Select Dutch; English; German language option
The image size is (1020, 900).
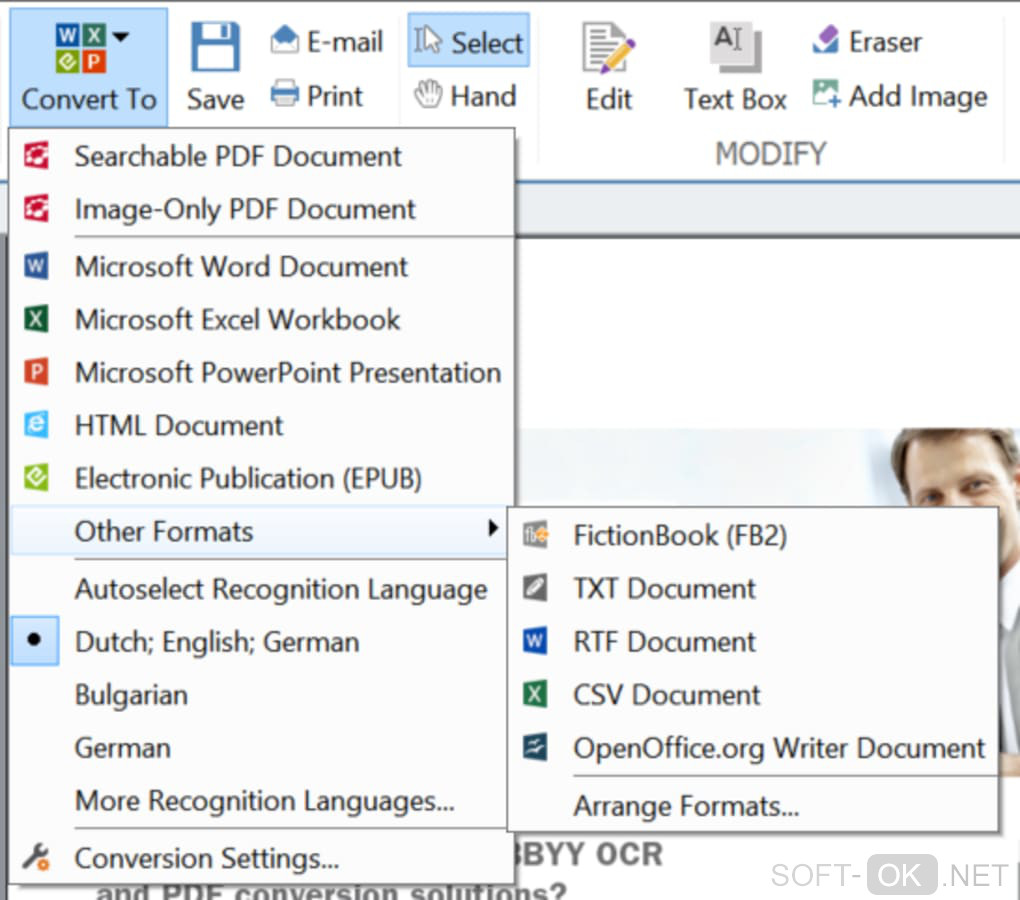point(216,642)
